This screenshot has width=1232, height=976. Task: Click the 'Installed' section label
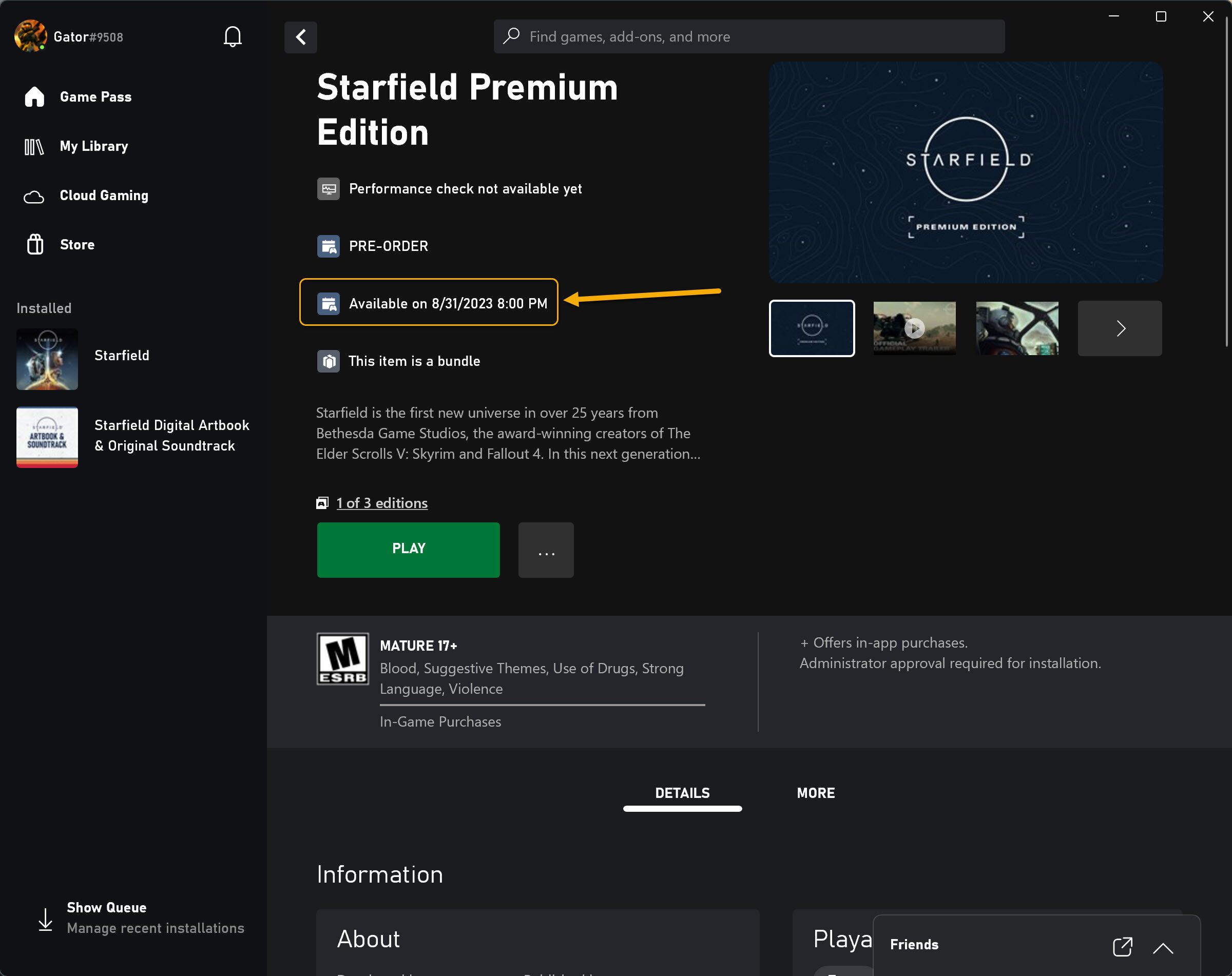tap(44, 308)
